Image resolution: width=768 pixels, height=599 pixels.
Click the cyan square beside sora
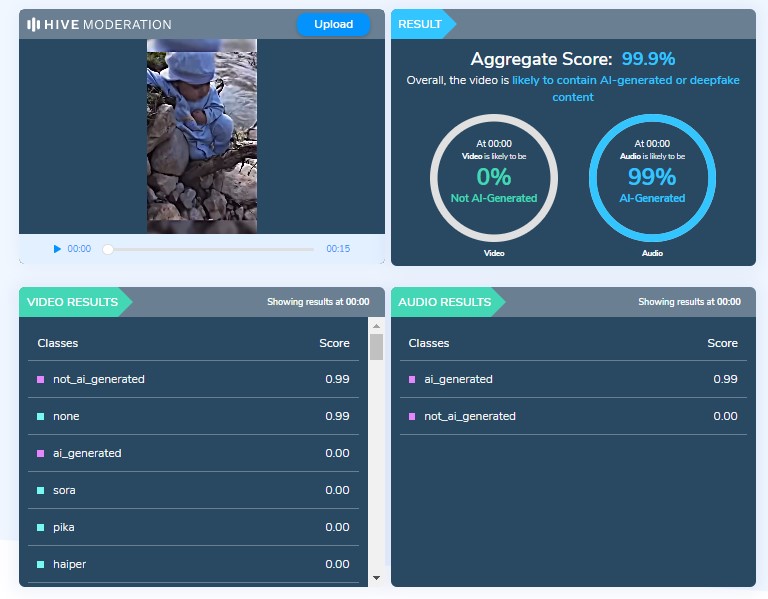coord(41,491)
